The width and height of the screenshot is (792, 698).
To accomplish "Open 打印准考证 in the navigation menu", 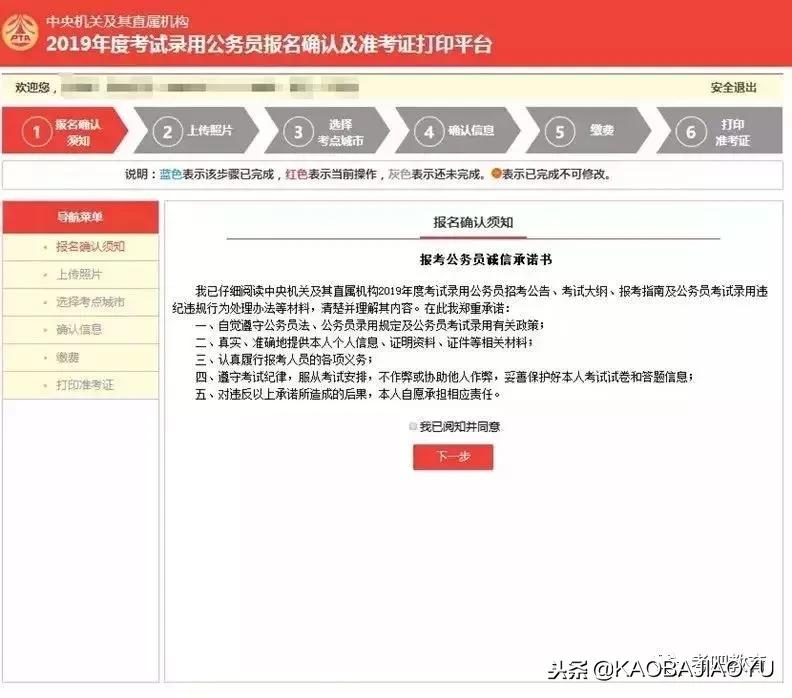I will [x=81, y=385].
